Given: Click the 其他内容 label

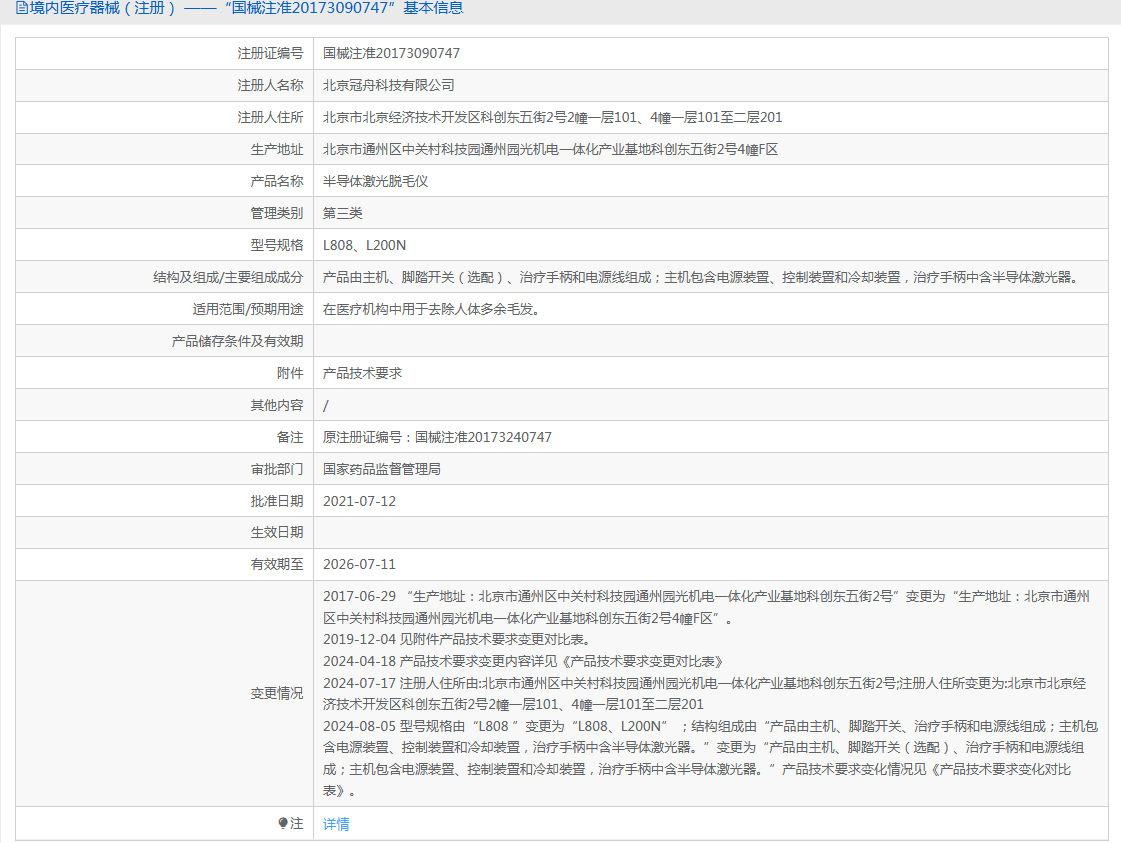Looking at the screenshot, I should [277, 405].
